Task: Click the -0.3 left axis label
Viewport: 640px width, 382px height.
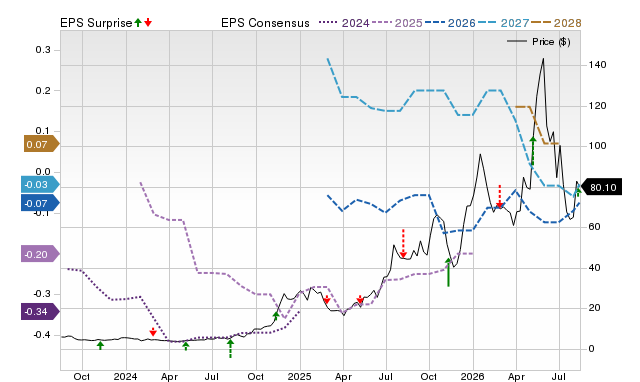Action: click(42, 294)
